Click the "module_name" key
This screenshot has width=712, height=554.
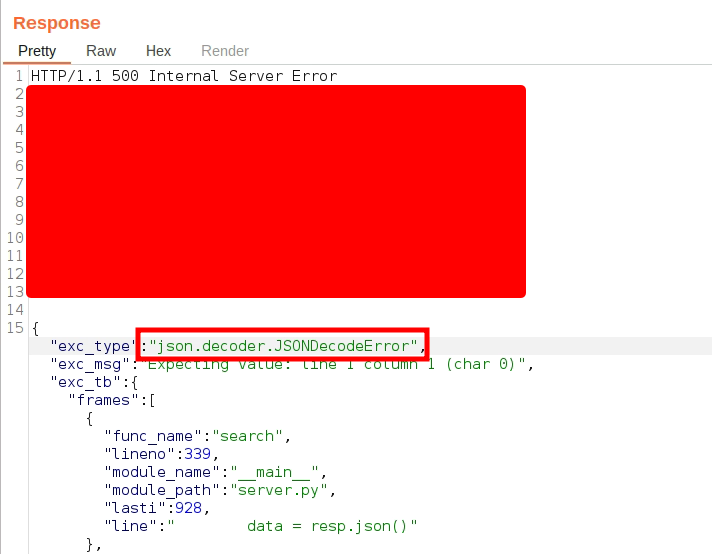pyautogui.click(x=162, y=472)
